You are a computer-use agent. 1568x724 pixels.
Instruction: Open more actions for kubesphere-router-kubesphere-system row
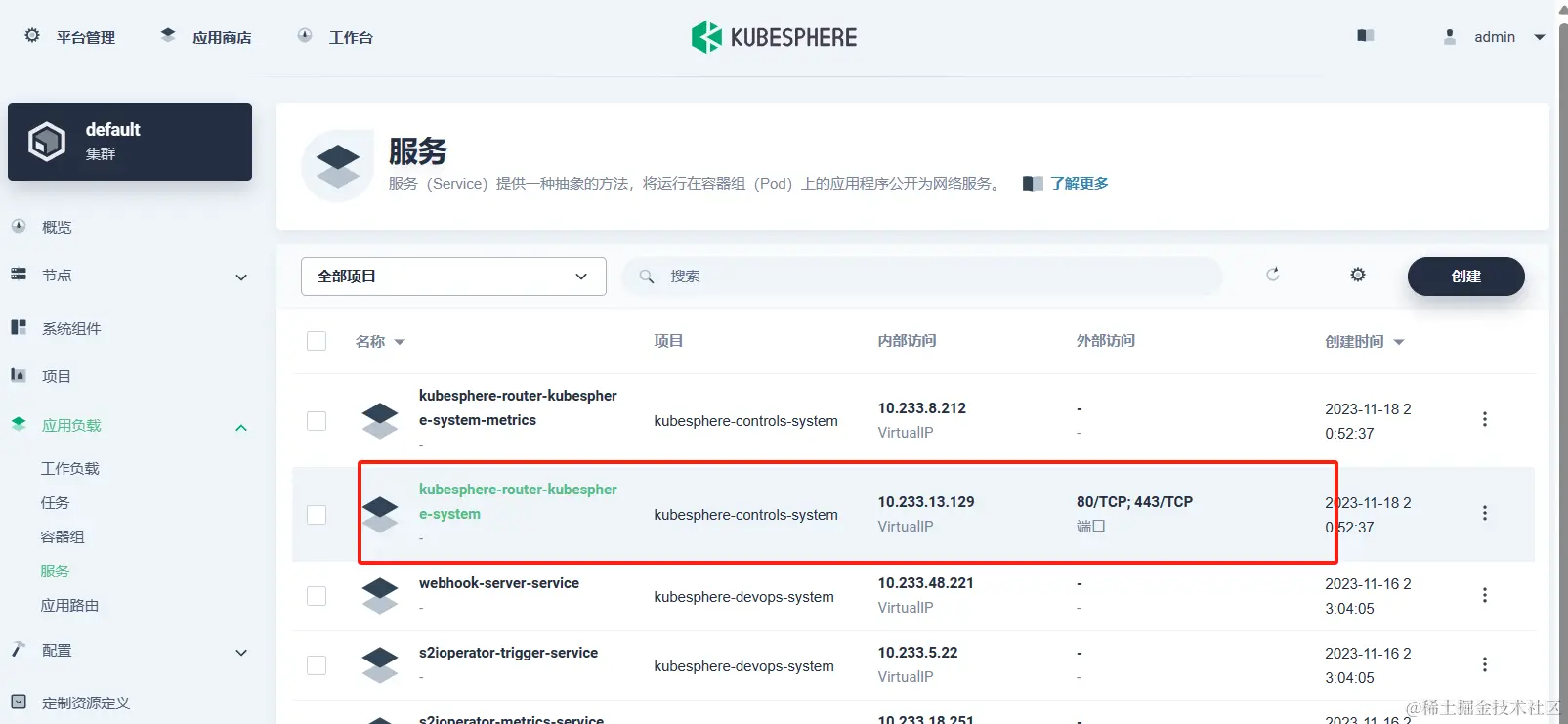pos(1485,513)
